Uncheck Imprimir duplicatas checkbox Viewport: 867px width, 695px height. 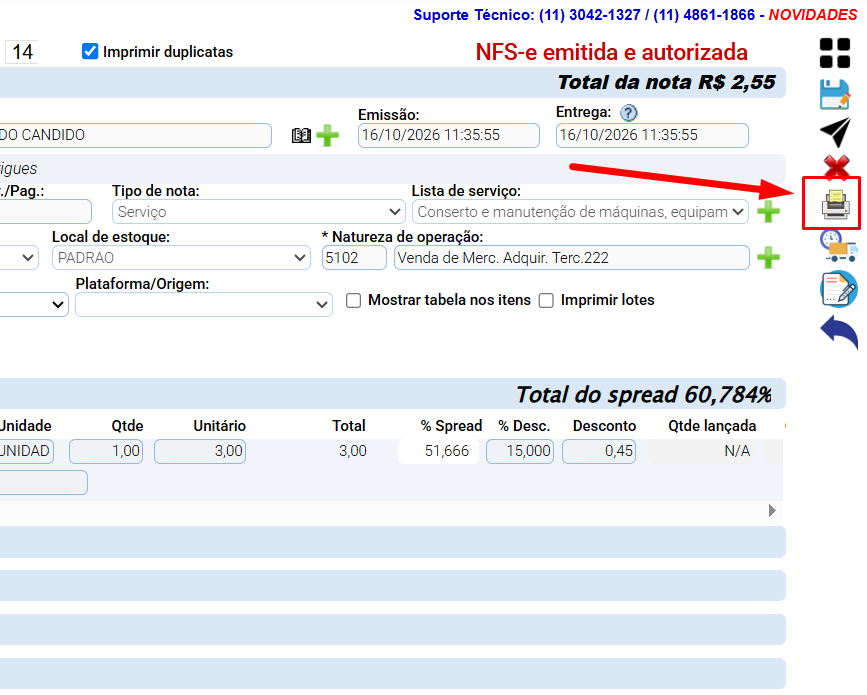90,51
